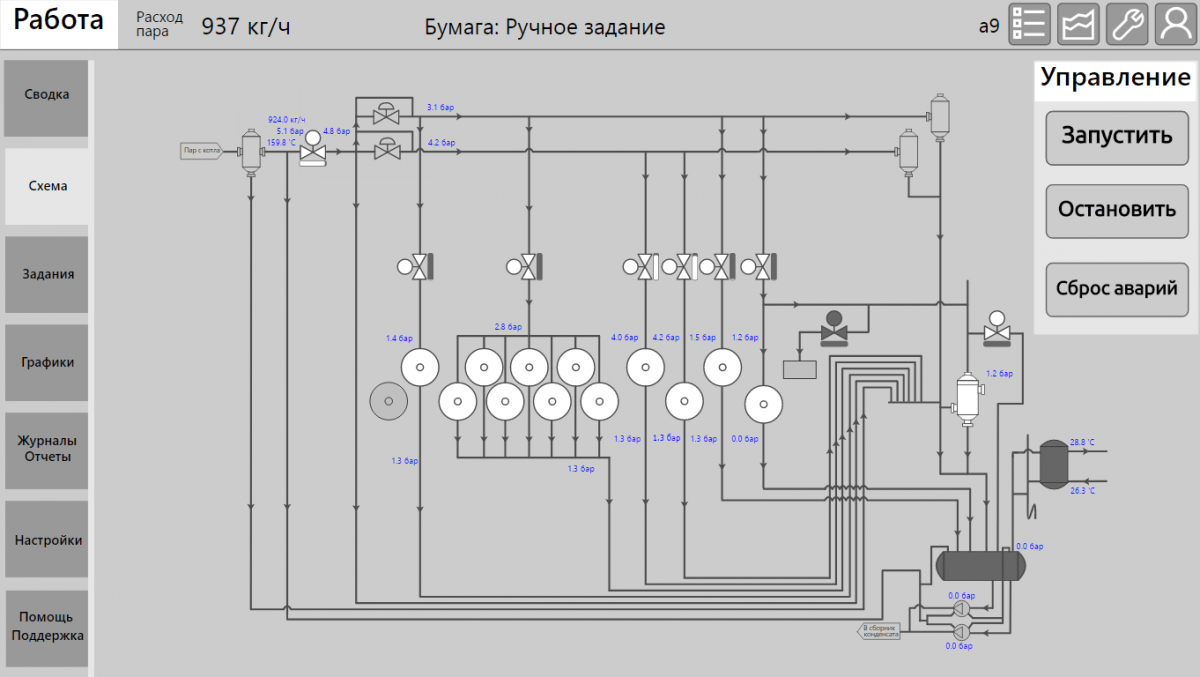Open the trend chart icon in header
Viewport: 1200px width, 677px height.
(1078, 25)
